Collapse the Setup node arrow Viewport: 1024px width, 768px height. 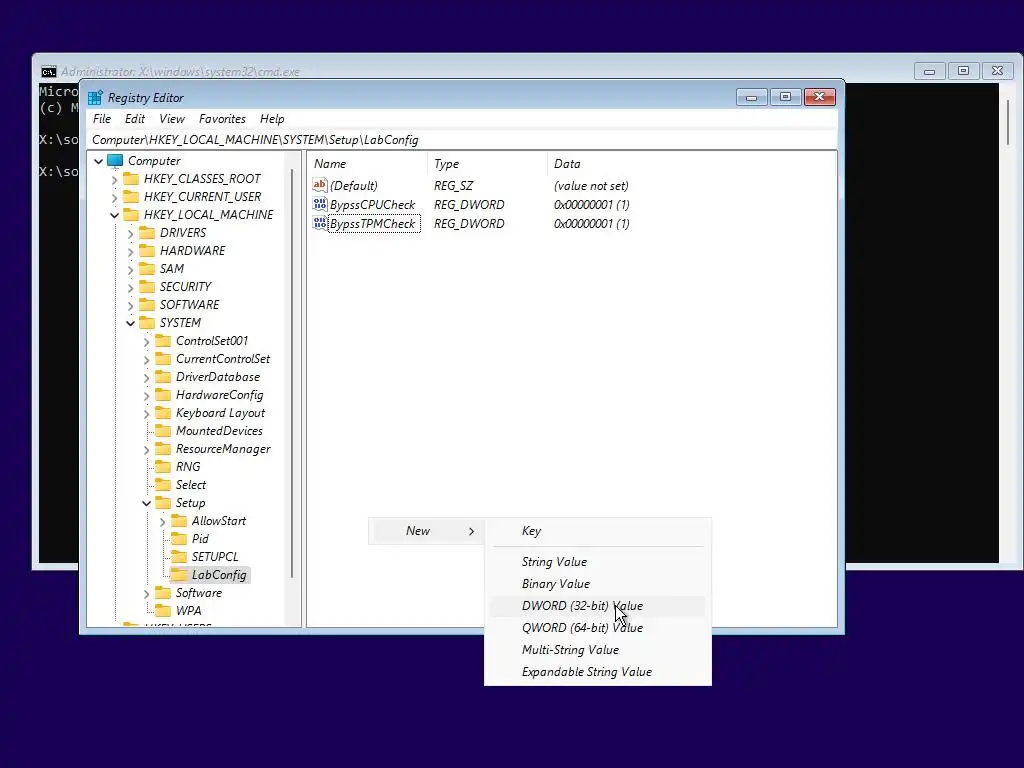146,503
